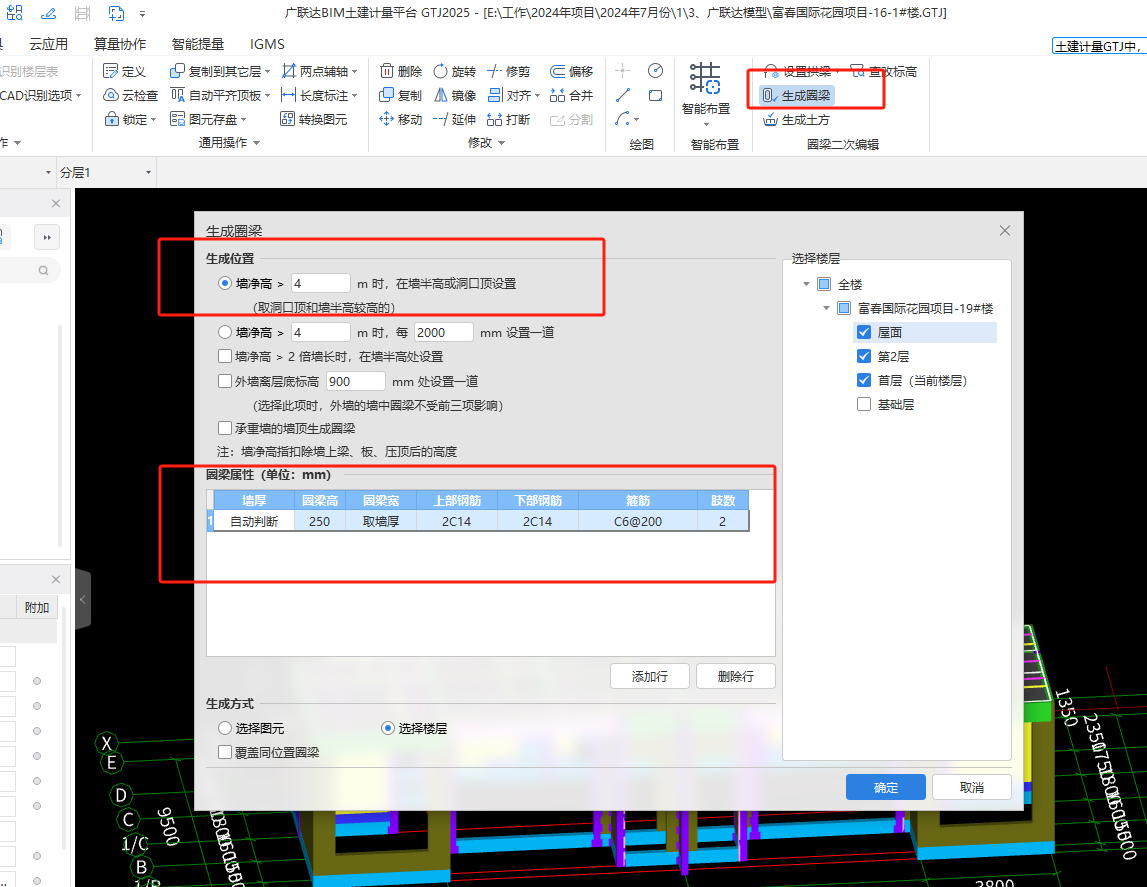Open 长度标注 dropdown arrow

355,96
